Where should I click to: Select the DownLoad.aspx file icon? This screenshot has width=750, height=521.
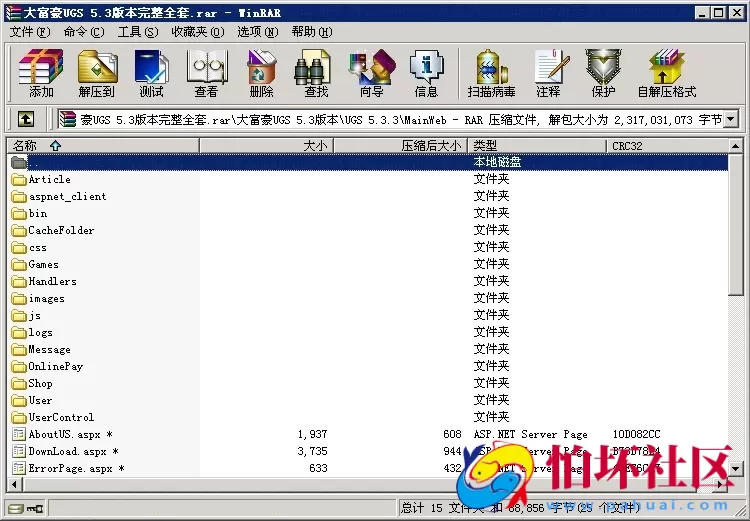click(19, 451)
